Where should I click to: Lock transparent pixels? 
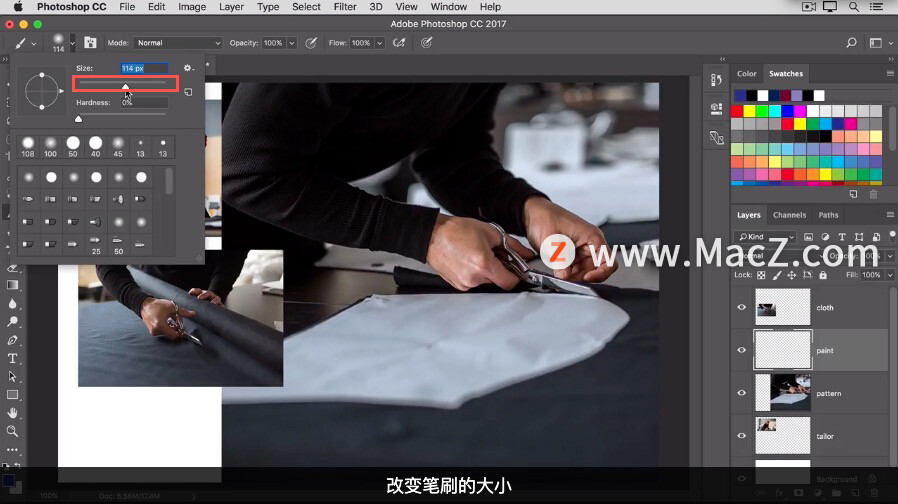click(761, 275)
